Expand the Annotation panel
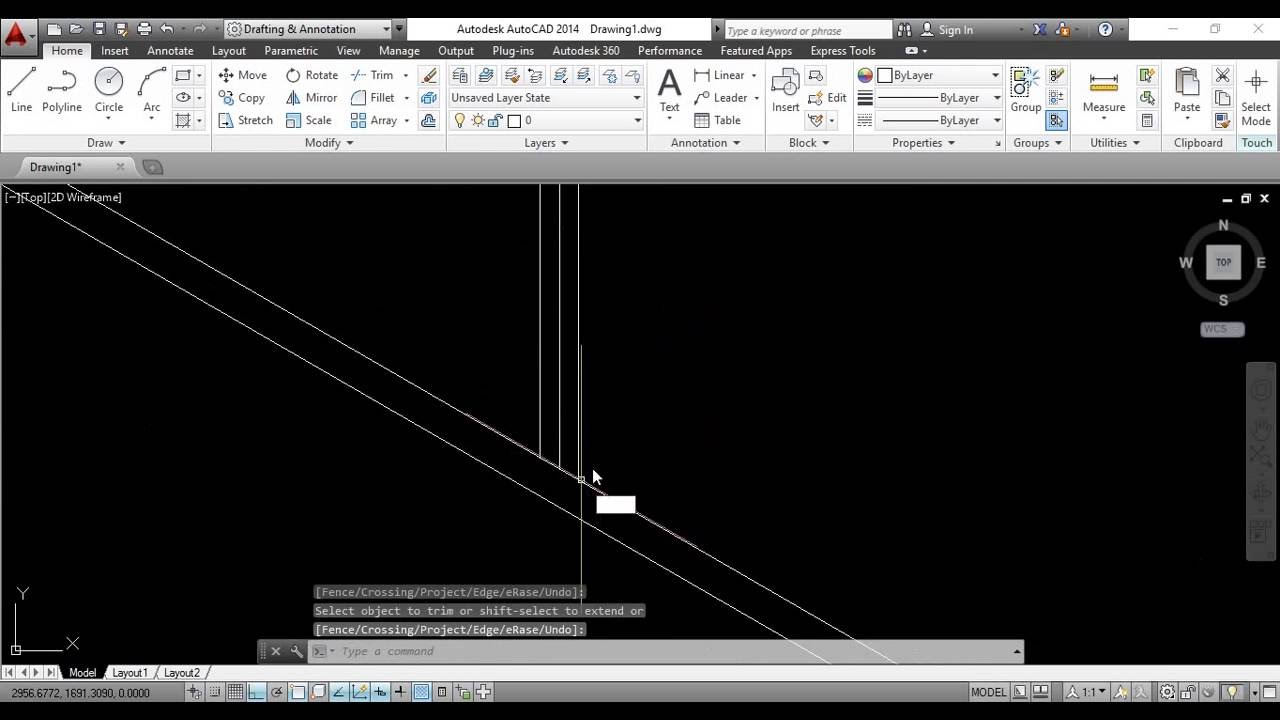The image size is (1280, 720). (x=706, y=143)
